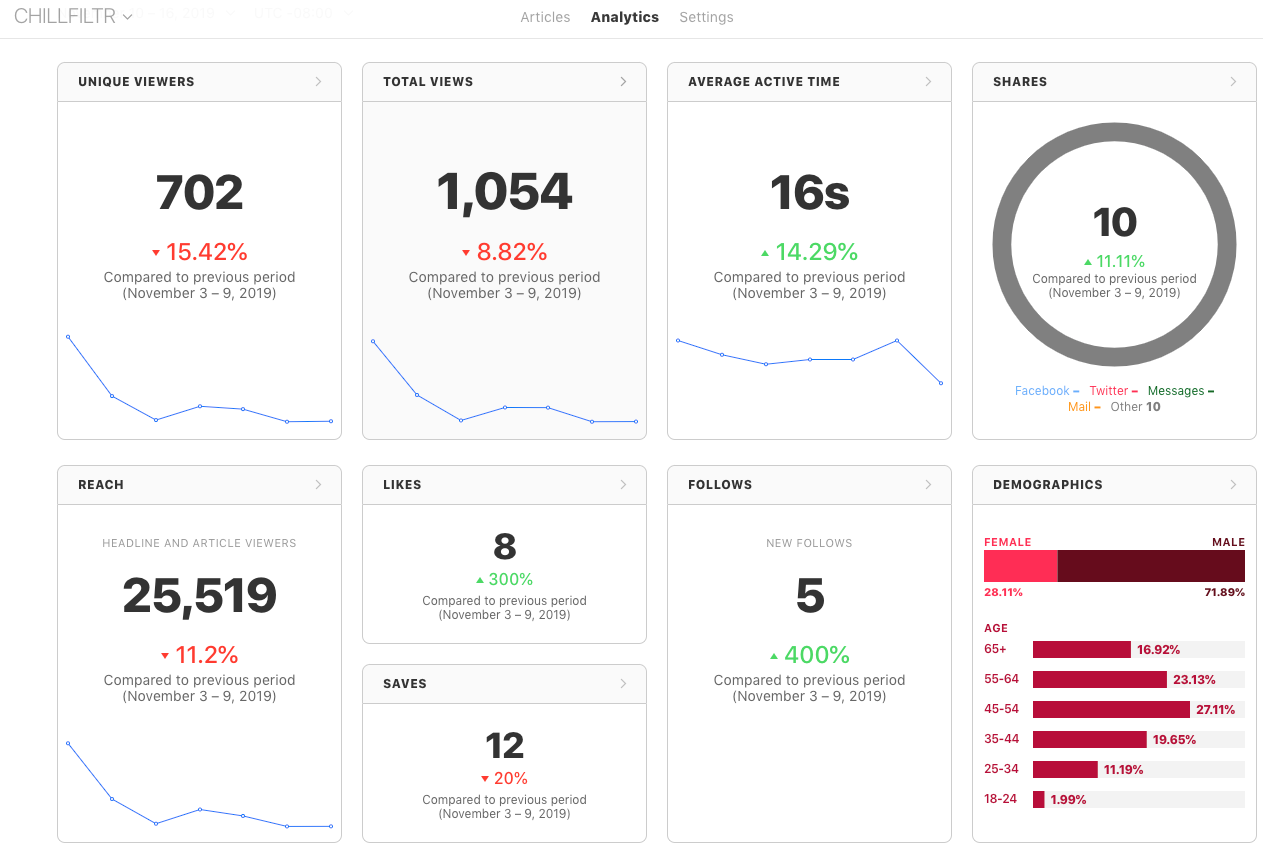
Task: Click NEW FOLLOWS label in Follows card
Action: point(809,543)
